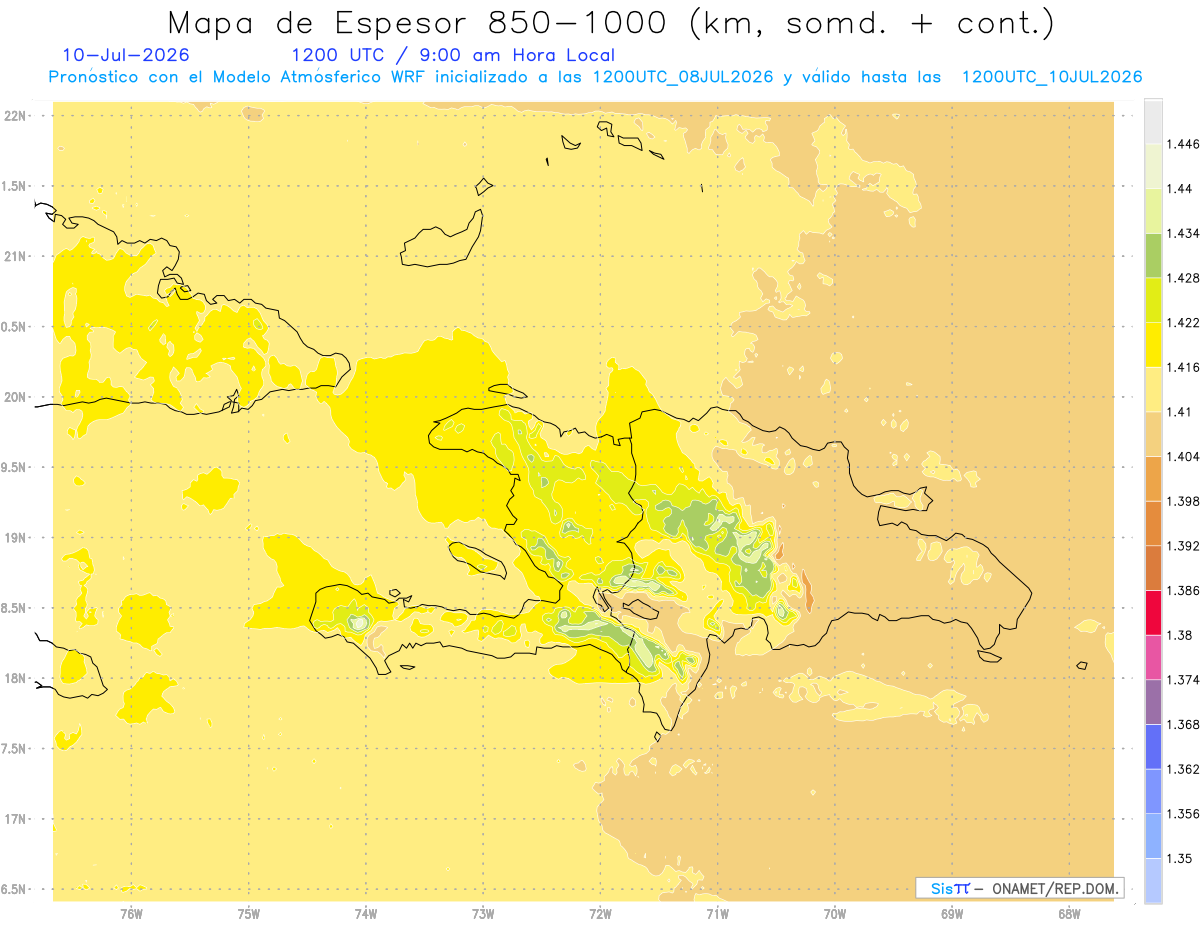Pick the purple legend swatch between 1.368 and 1.374
Image resolution: width=1200 pixels, height=927 pixels.
click(x=1153, y=702)
